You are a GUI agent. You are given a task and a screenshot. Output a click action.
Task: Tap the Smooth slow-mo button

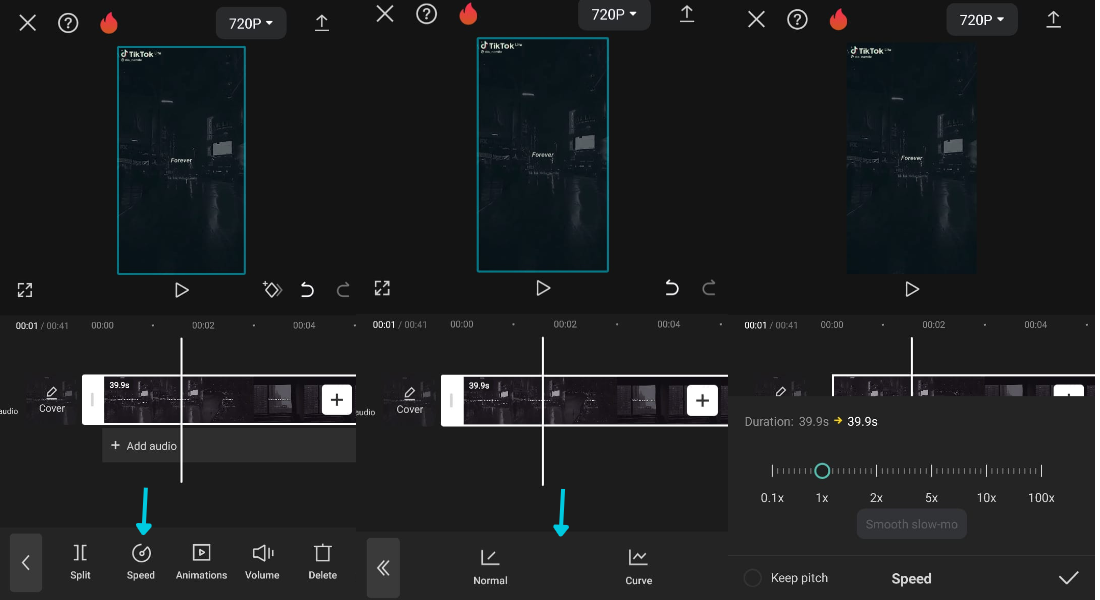point(911,524)
